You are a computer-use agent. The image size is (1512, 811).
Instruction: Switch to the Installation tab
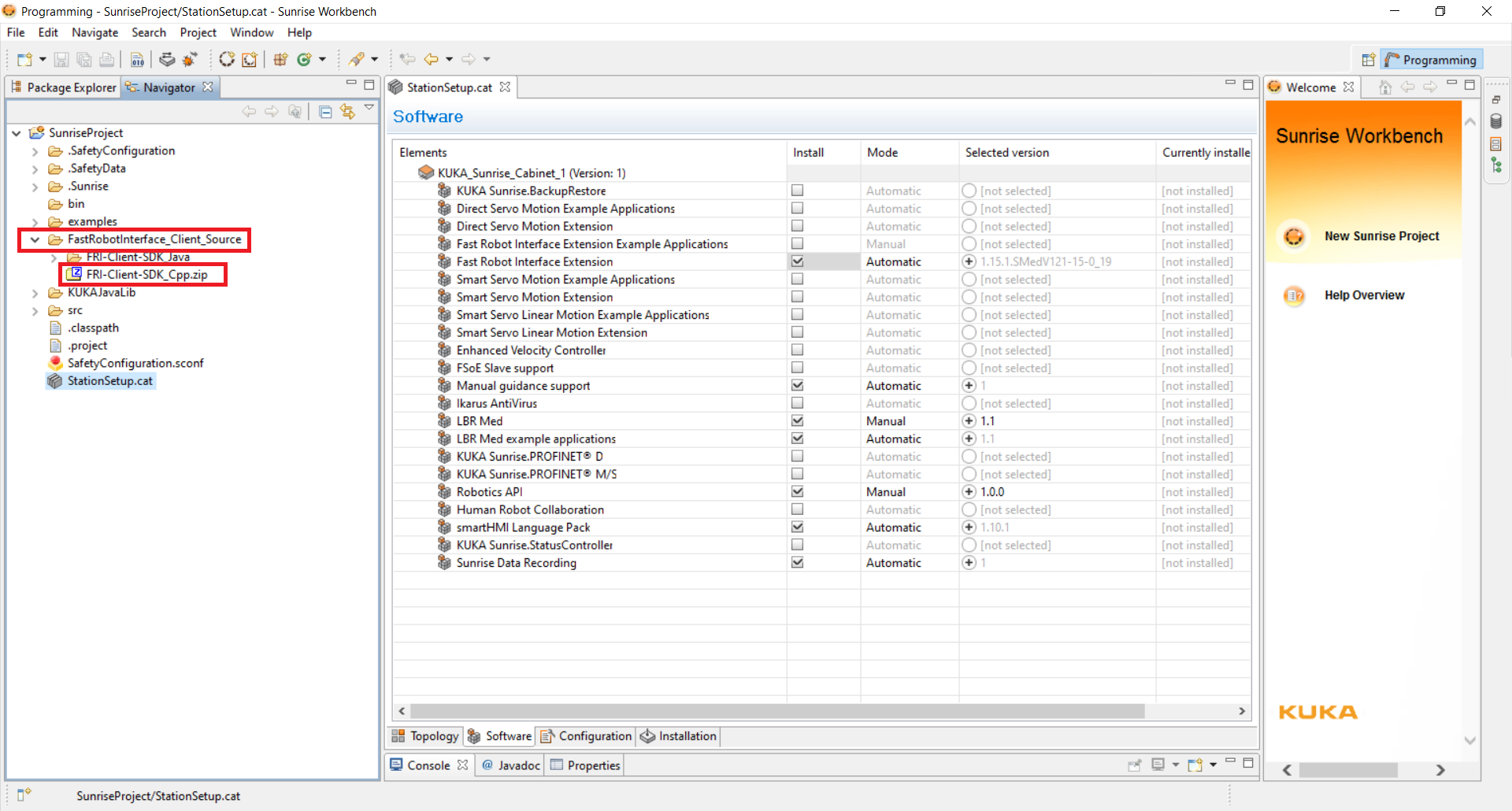coord(679,736)
